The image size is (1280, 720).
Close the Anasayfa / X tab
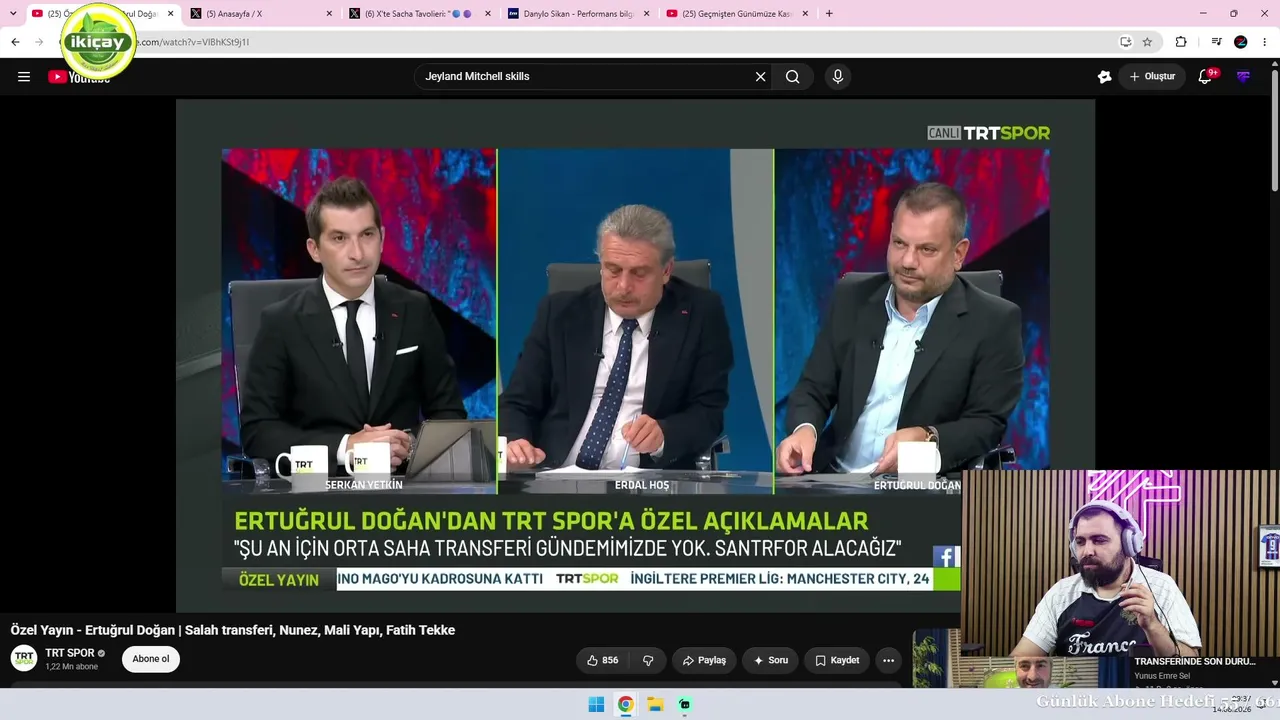(329, 14)
